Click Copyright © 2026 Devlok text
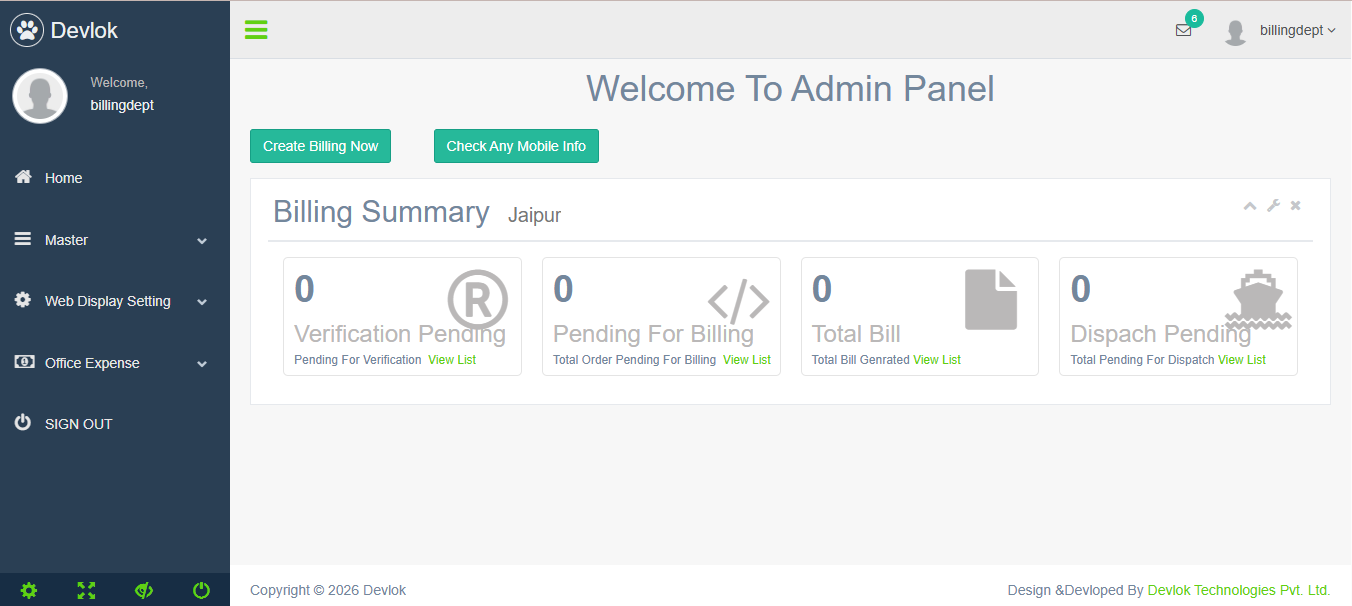1352x606 pixels. [328, 591]
